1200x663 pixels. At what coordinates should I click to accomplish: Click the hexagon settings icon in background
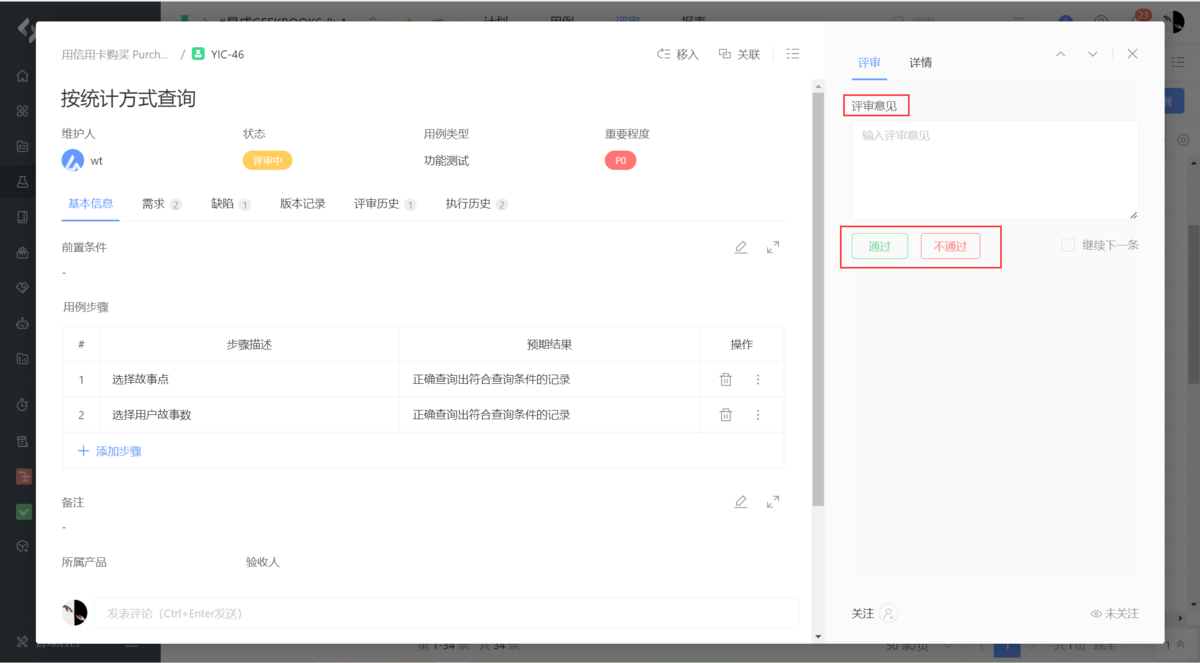(x=1183, y=140)
